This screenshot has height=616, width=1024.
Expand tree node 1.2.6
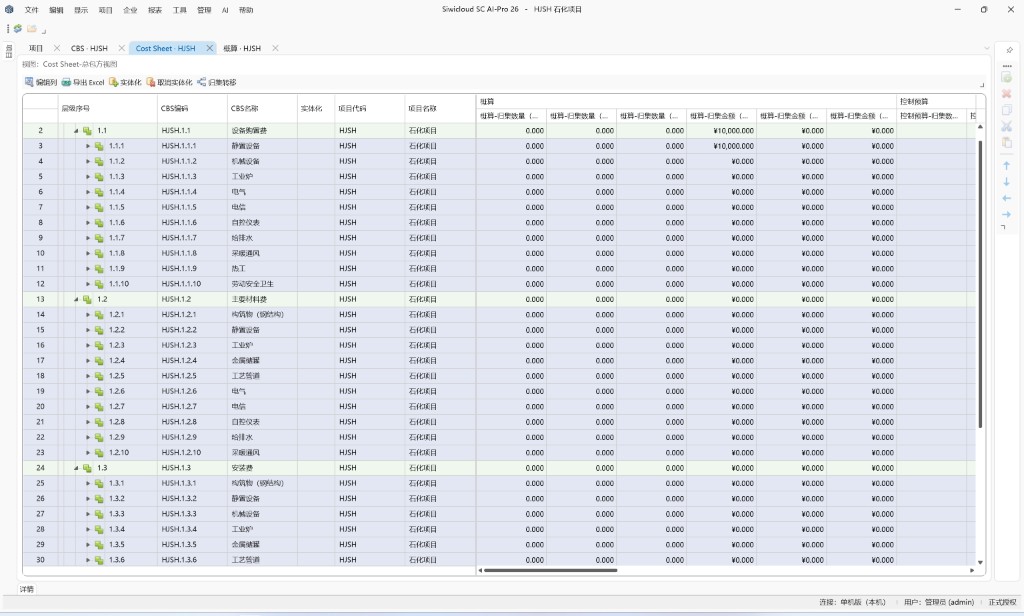pyautogui.click(x=88, y=391)
